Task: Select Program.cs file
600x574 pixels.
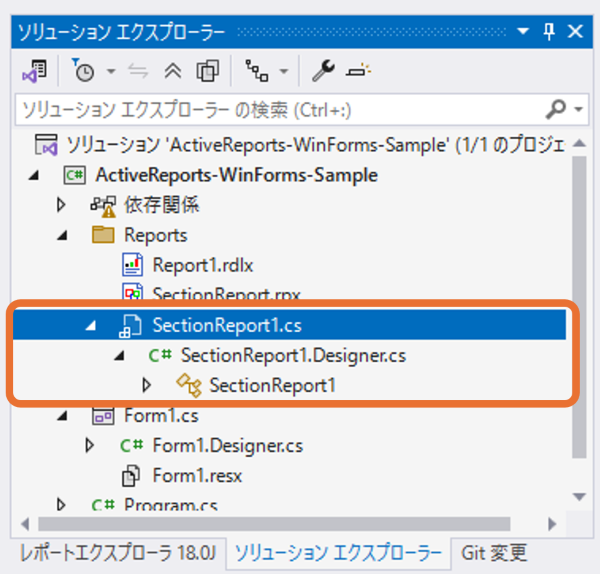Action: click(x=171, y=504)
